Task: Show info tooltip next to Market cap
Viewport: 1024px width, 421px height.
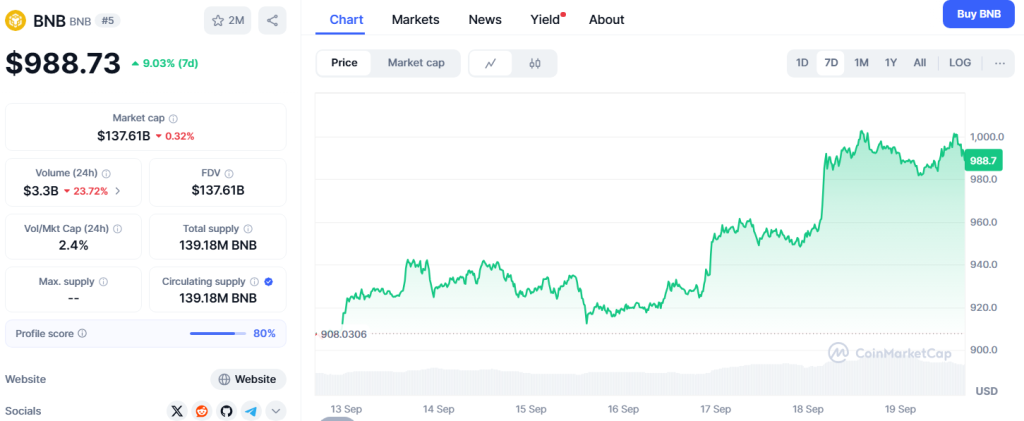Action: point(173,119)
